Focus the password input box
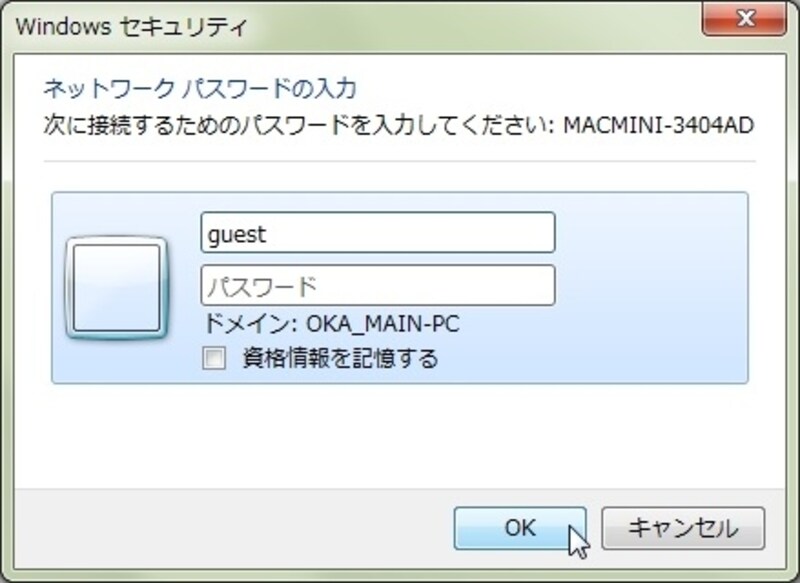The width and height of the screenshot is (800, 583). click(x=380, y=285)
